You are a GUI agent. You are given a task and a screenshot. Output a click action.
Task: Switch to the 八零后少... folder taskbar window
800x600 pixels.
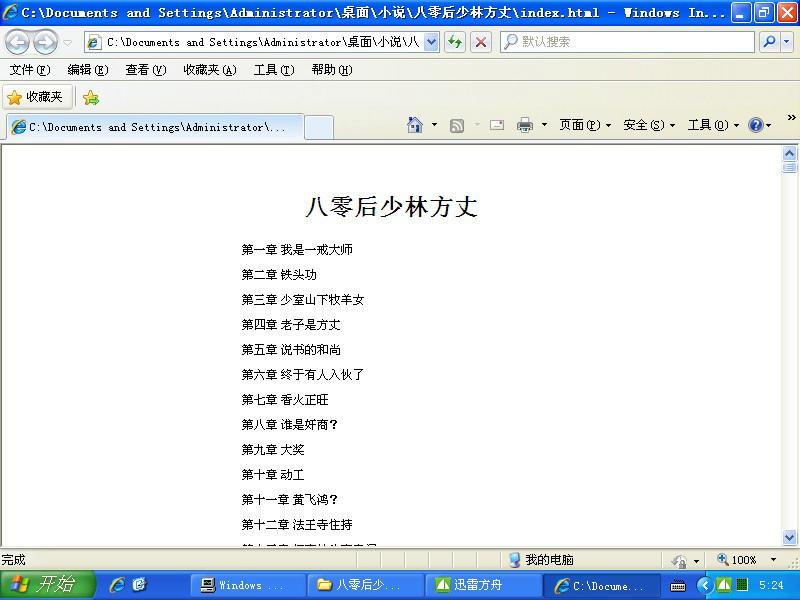pyautogui.click(x=365, y=585)
